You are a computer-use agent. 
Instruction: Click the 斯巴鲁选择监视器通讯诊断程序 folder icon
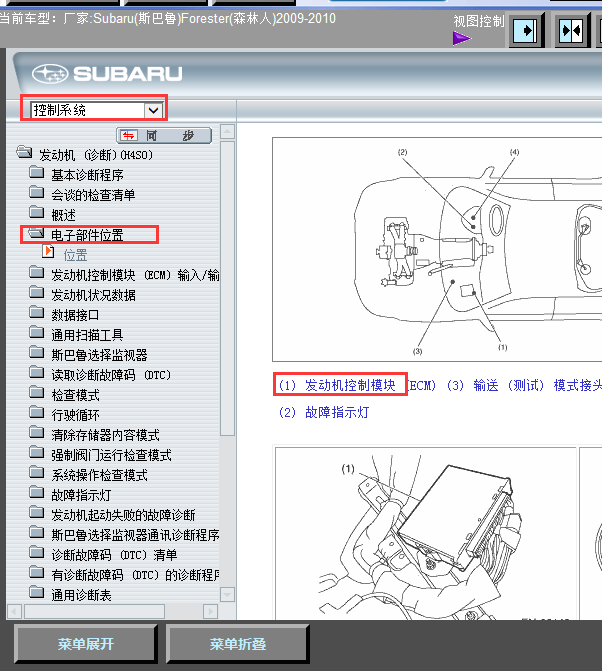[x=37, y=532]
